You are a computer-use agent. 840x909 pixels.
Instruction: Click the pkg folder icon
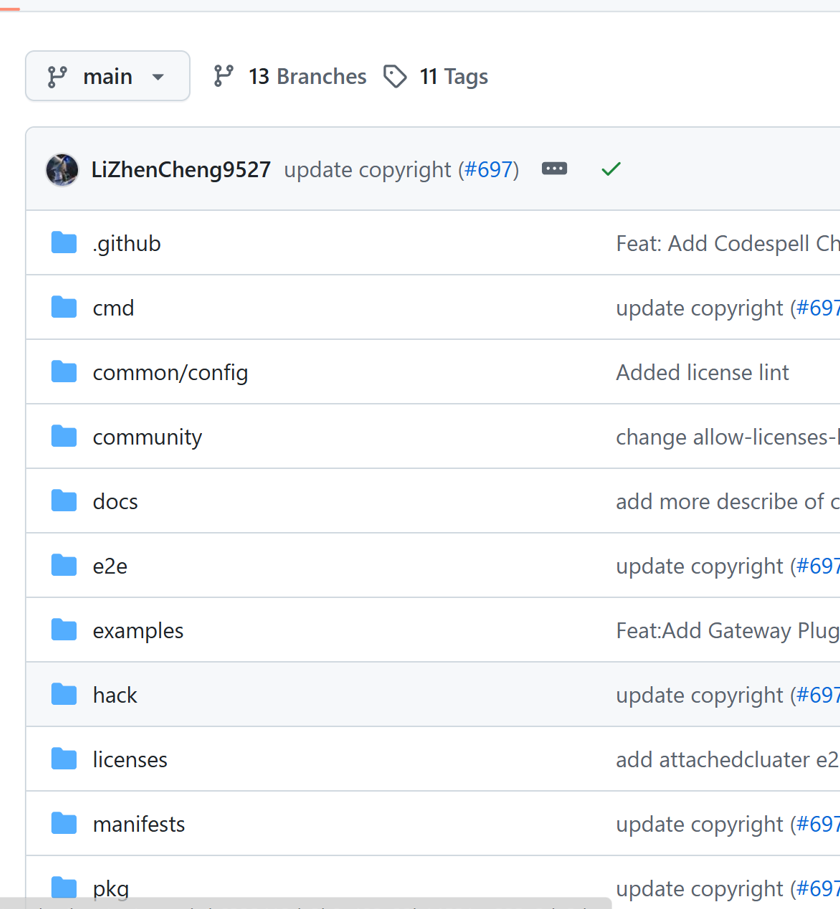(64, 888)
